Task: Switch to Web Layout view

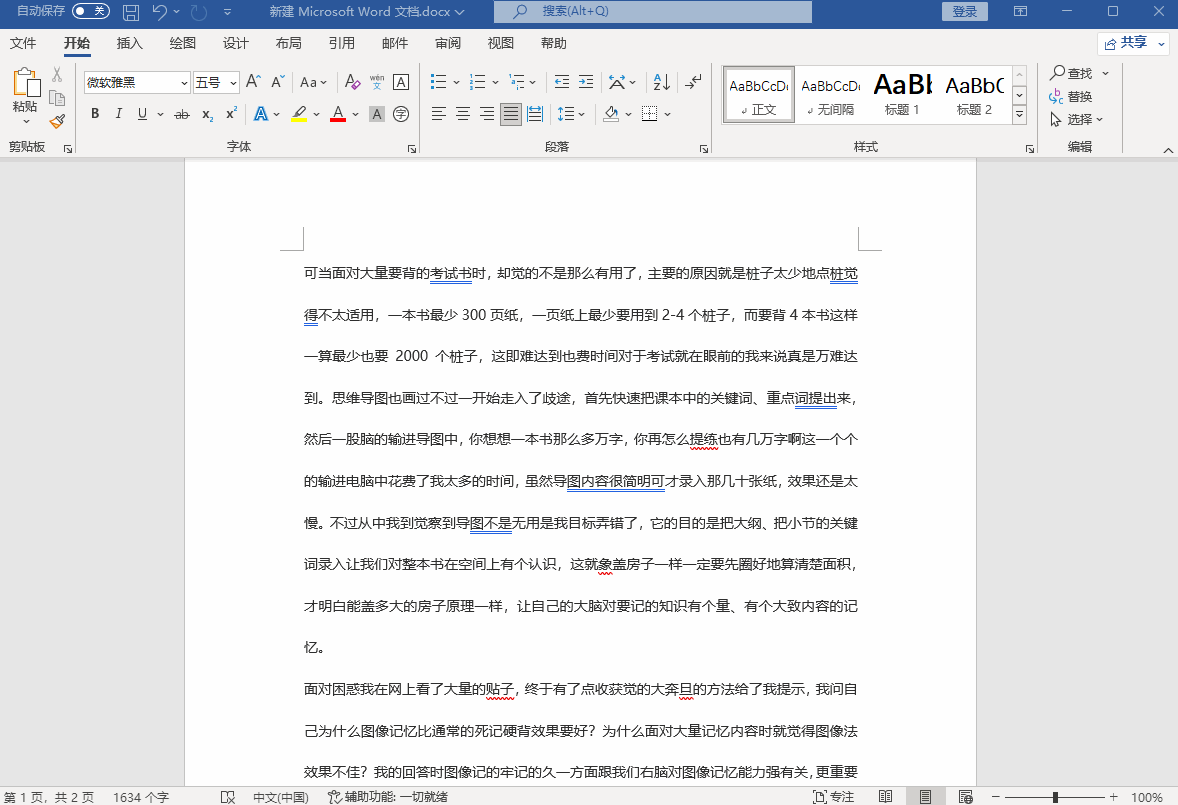Action: [965, 797]
